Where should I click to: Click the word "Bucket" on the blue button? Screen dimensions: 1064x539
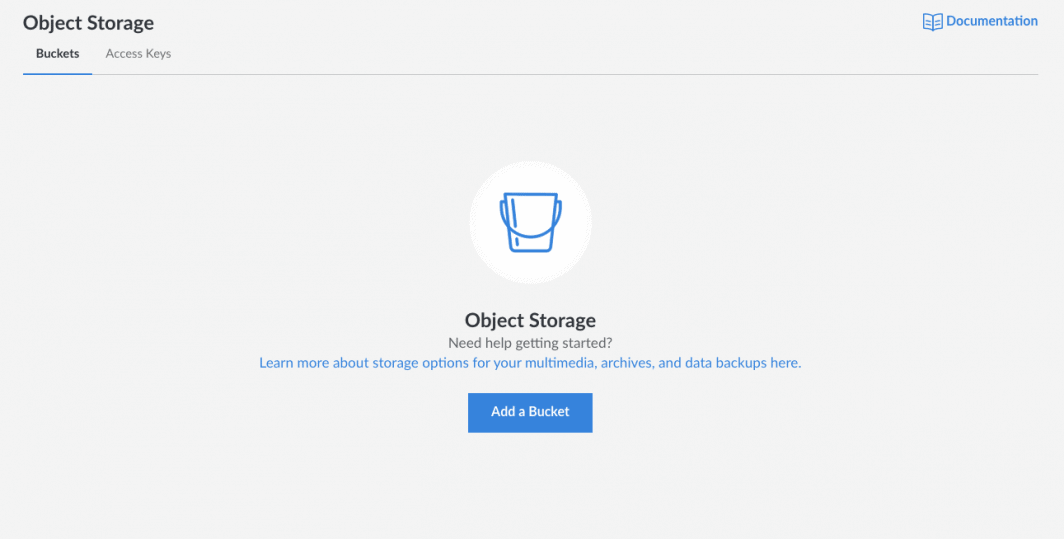[x=548, y=412]
